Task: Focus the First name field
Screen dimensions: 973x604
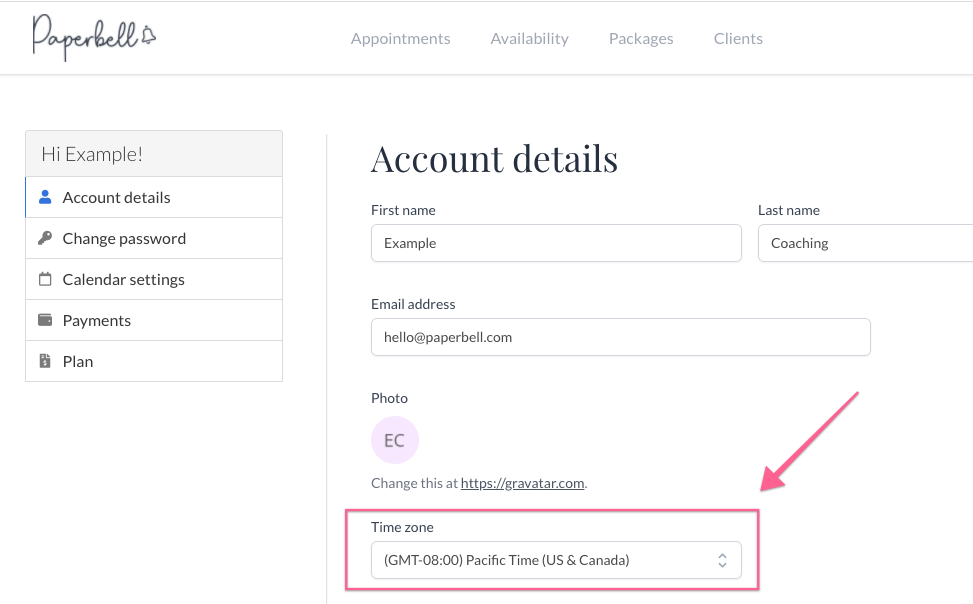Action: (x=556, y=243)
